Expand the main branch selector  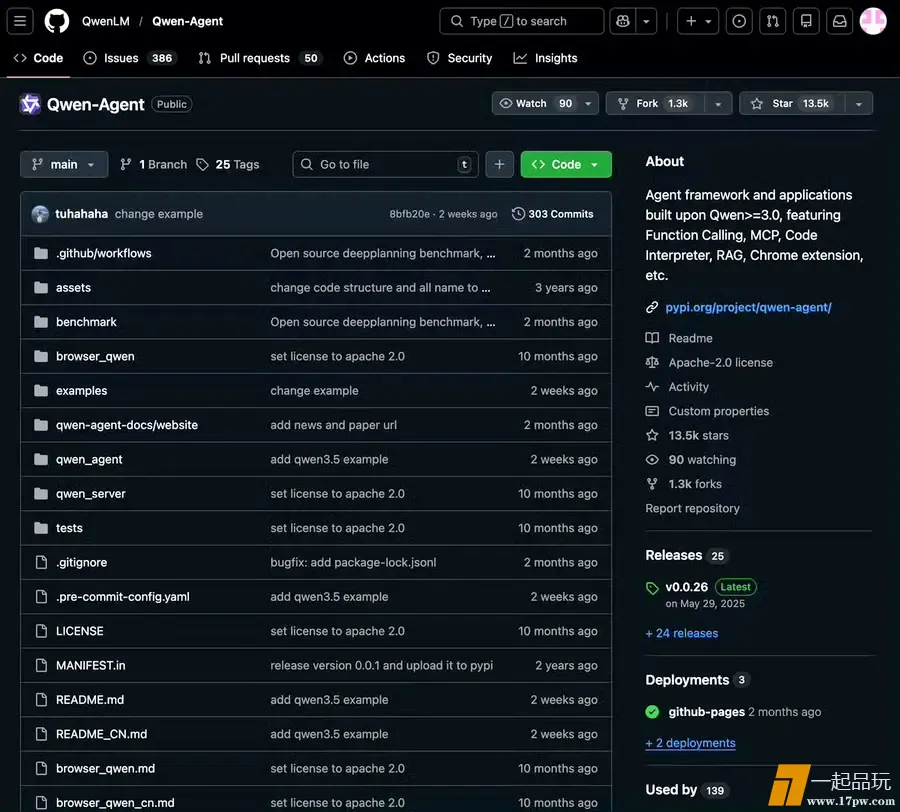[x=64, y=164]
